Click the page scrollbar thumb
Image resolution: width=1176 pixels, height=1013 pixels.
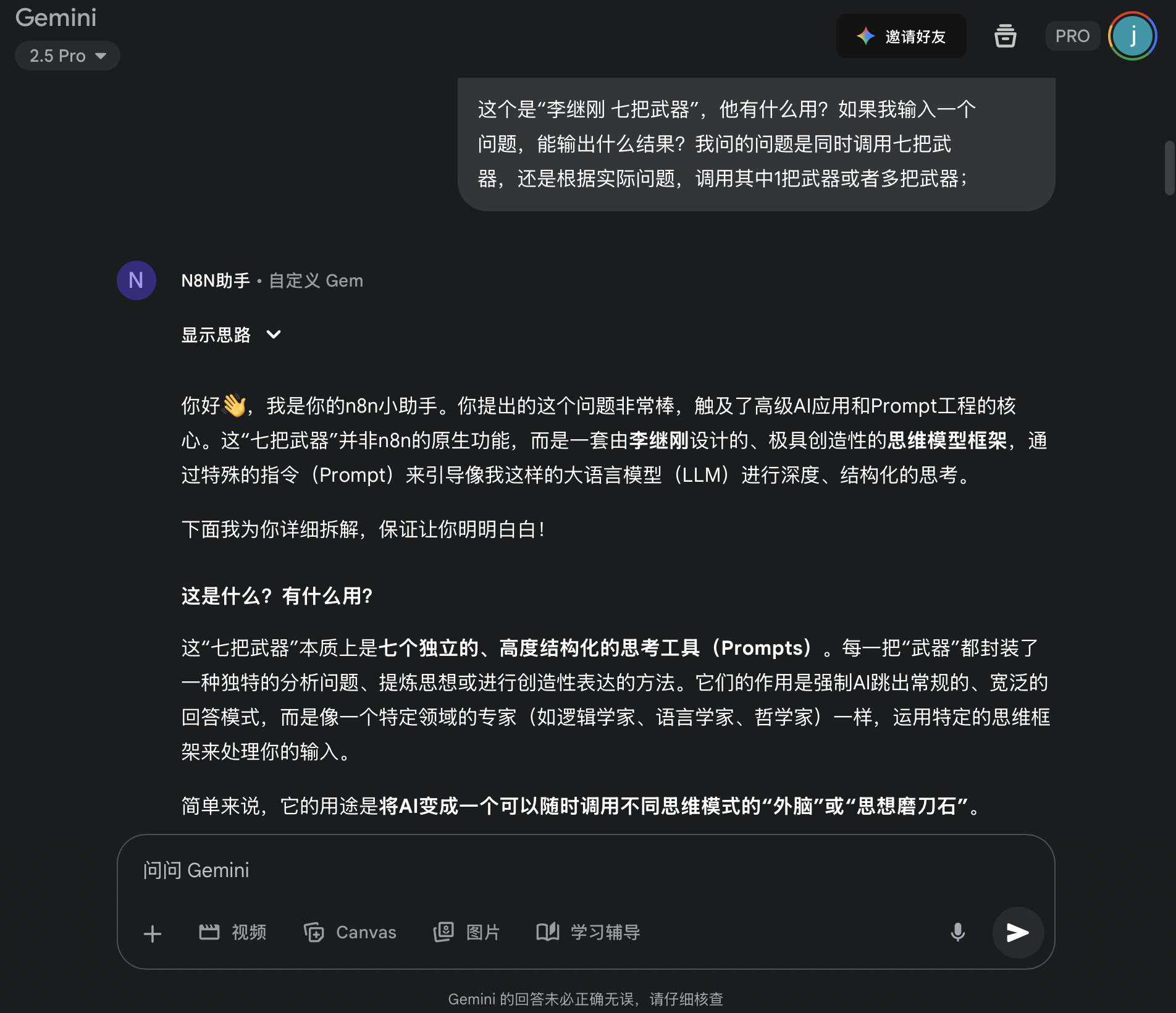click(x=1169, y=168)
